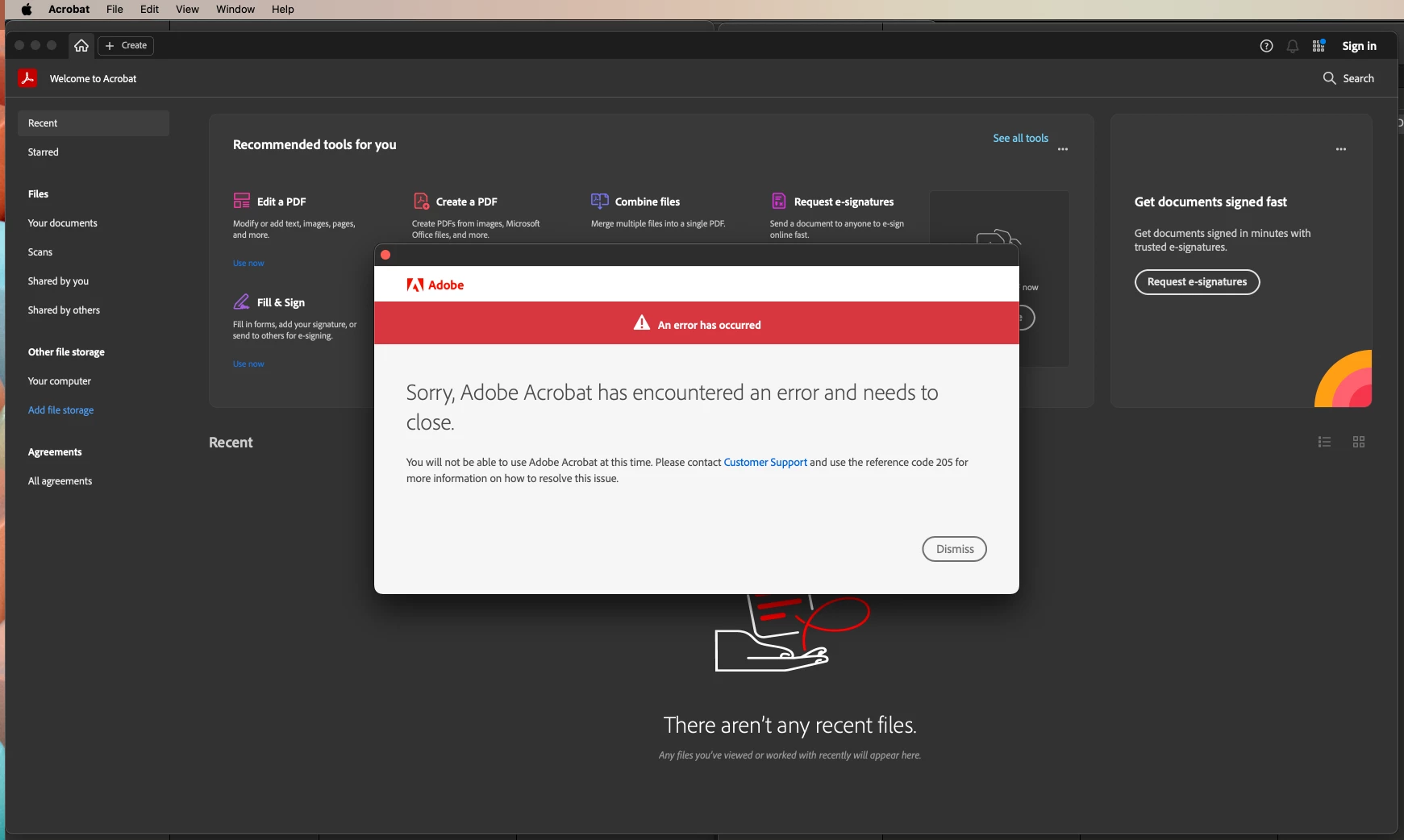The image size is (1404, 840).
Task: Click the 'Get documents signed fast' heading
Action: tap(1210, 202)
